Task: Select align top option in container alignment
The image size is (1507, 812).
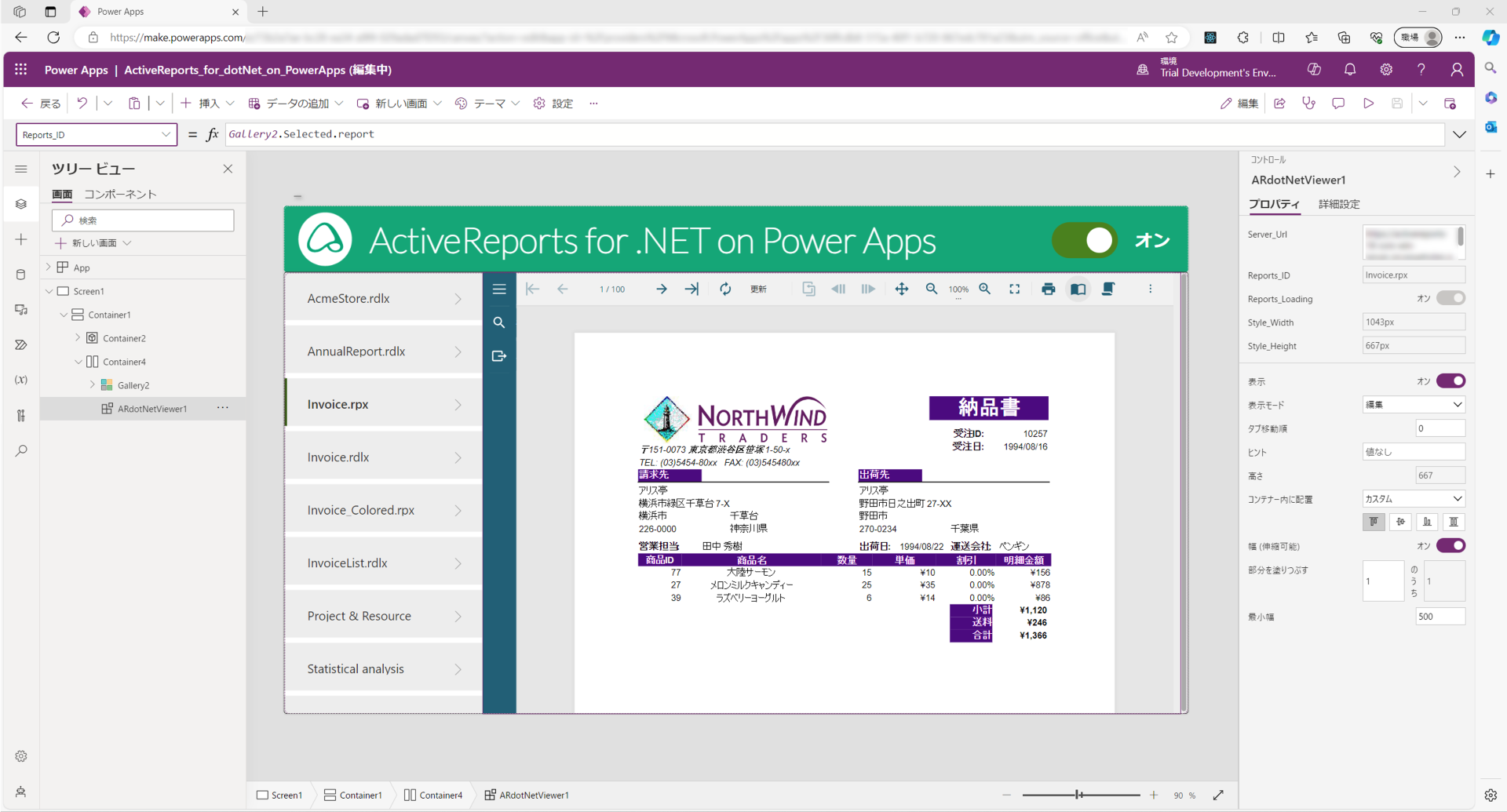Action: point(1374,522)
